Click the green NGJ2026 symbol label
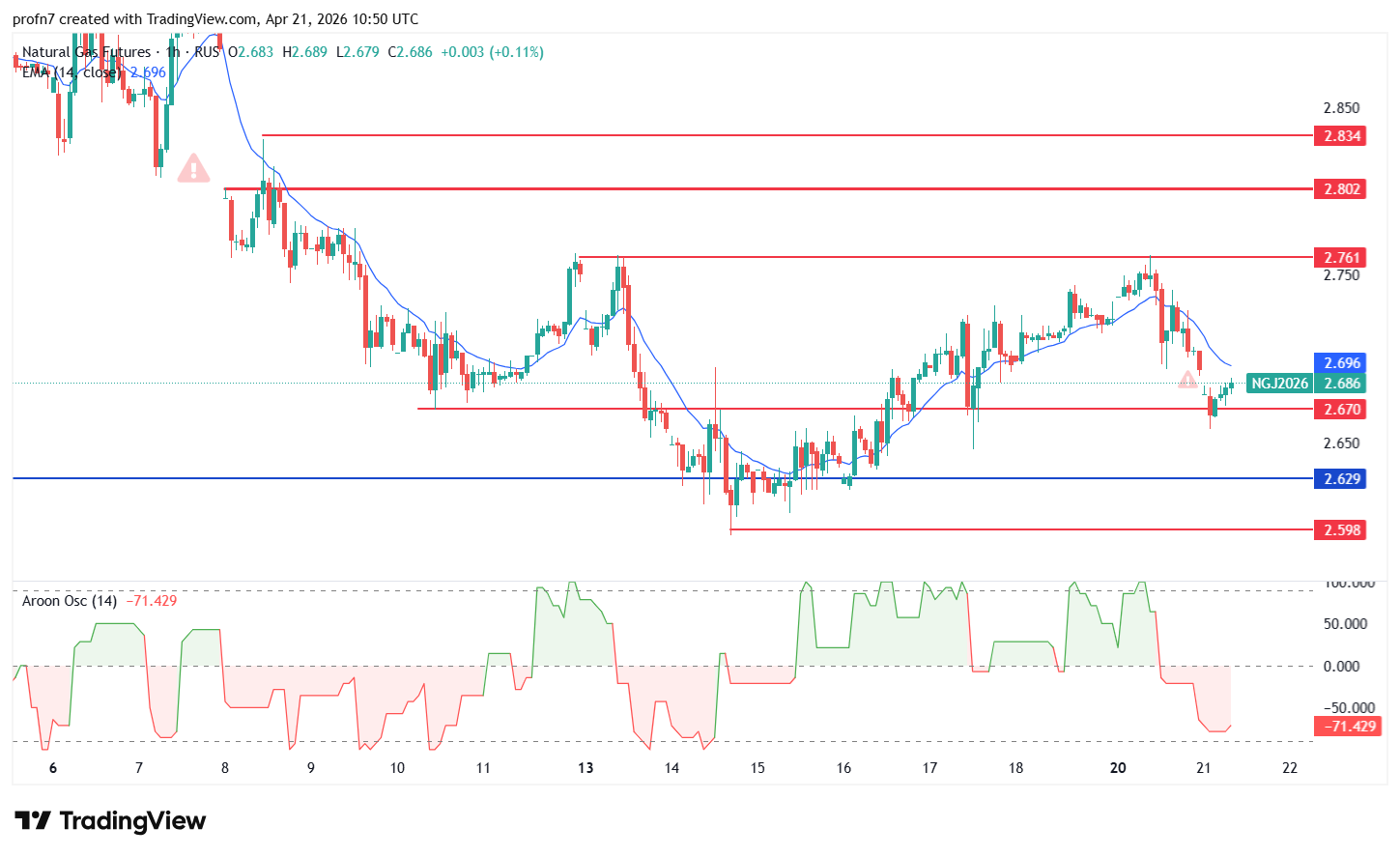 pos(1279,384)
